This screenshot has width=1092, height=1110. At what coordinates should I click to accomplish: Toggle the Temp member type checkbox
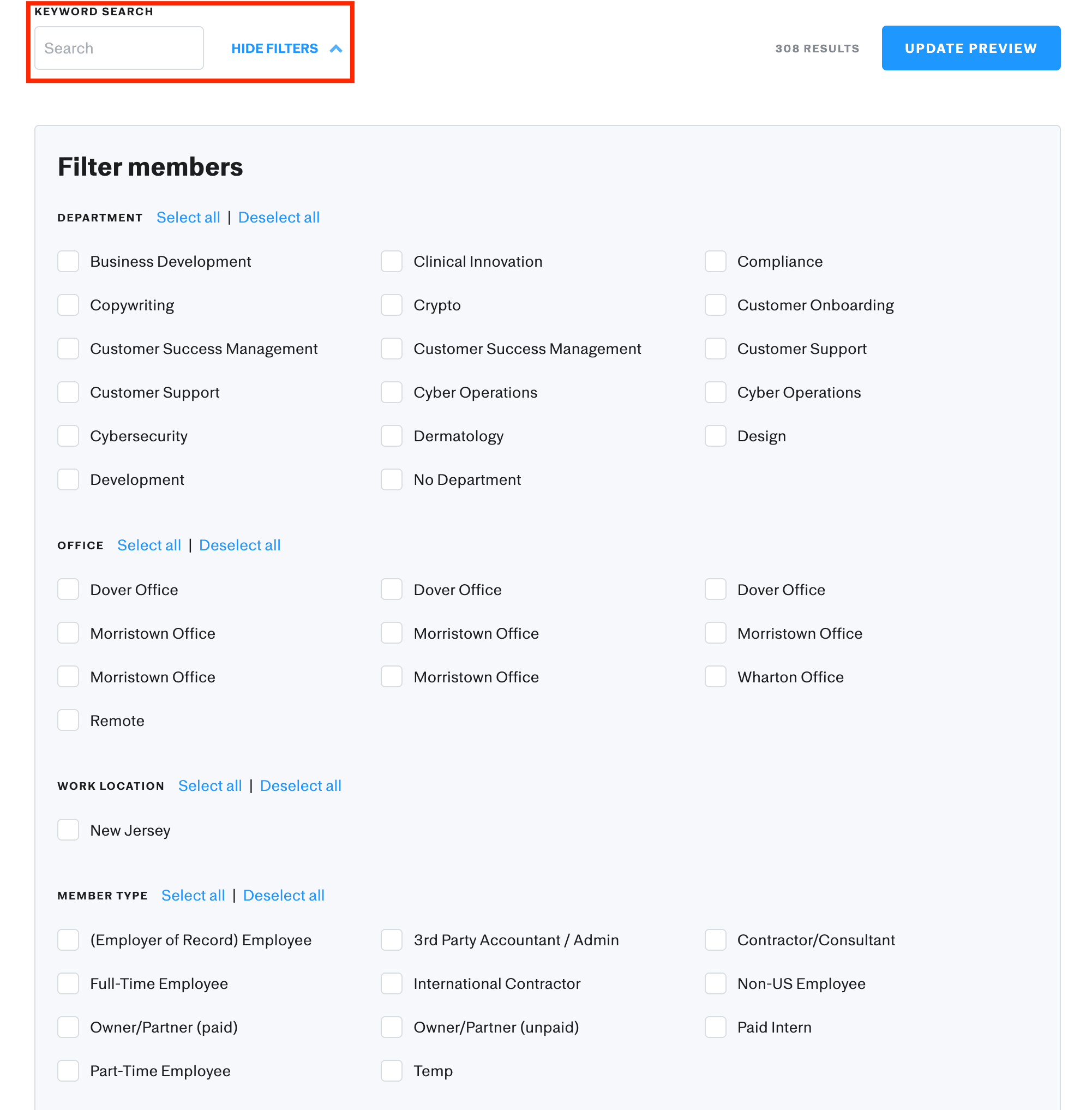392,1070
